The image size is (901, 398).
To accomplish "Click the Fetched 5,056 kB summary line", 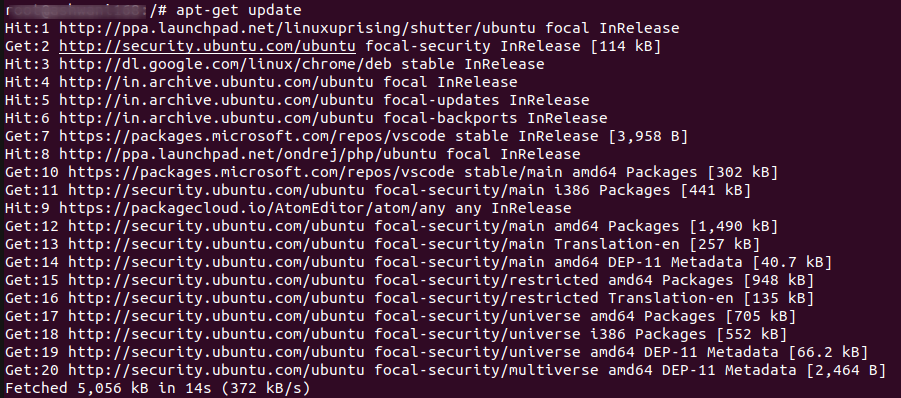I will coord(157,388).
